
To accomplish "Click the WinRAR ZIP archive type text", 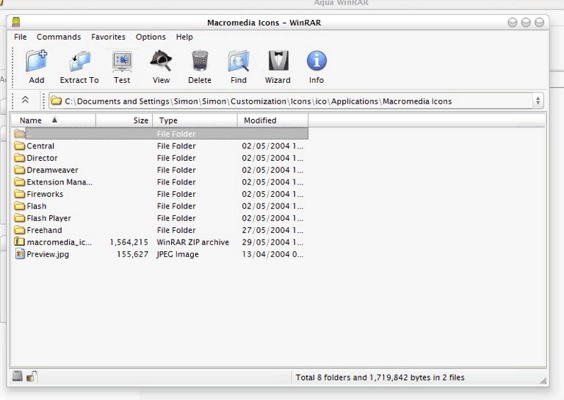I will pyautogui.click(x=193, y=242).
